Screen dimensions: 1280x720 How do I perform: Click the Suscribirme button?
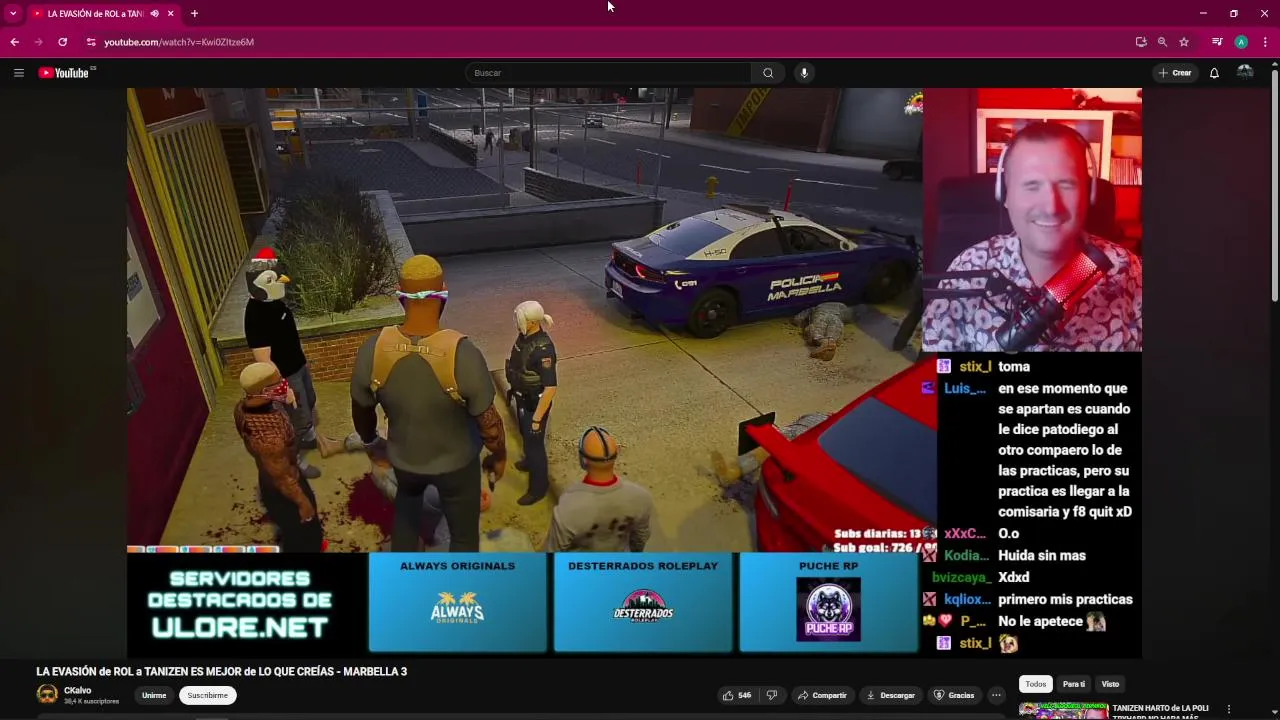click(208, 695)
